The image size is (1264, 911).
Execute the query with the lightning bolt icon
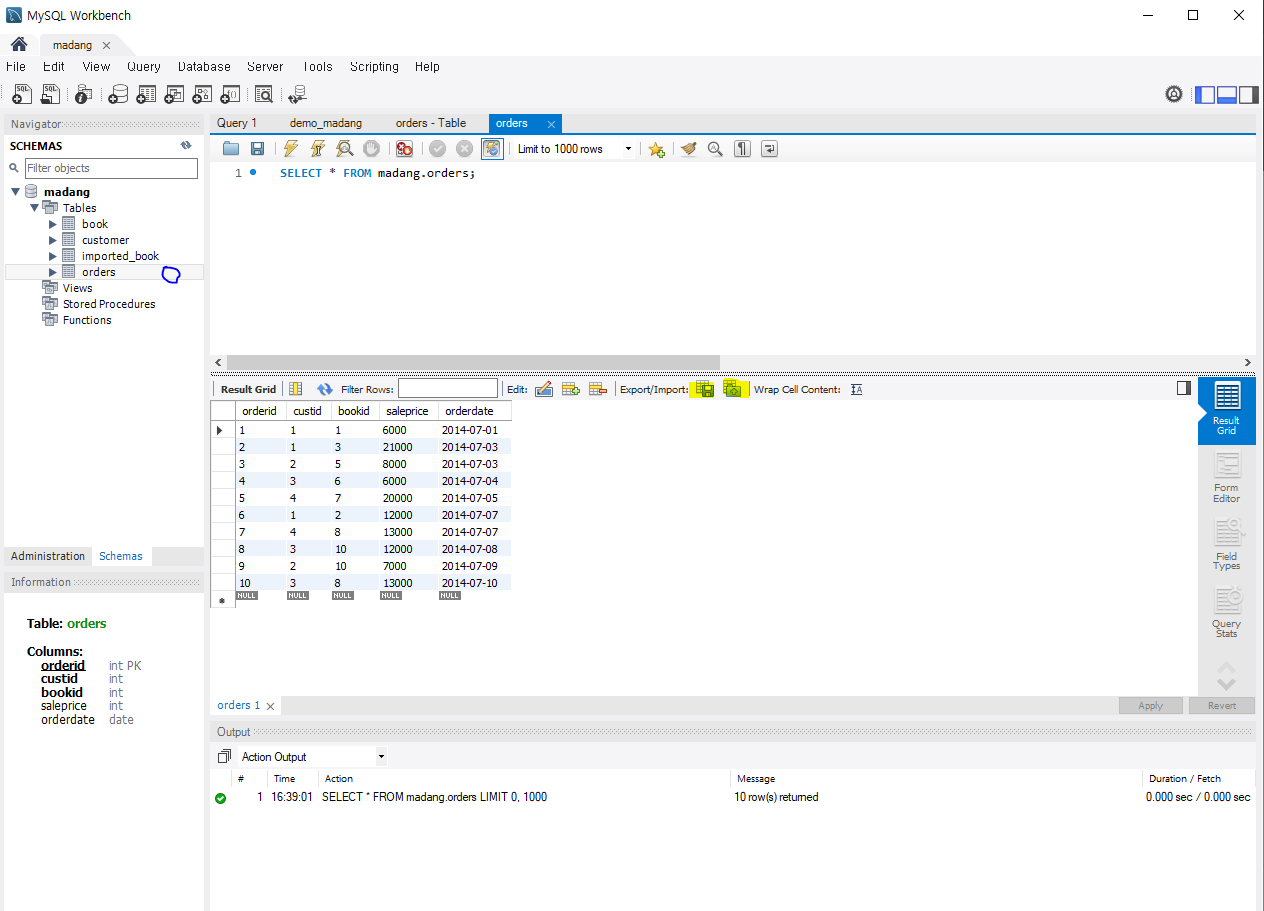[x=291, y=149]
